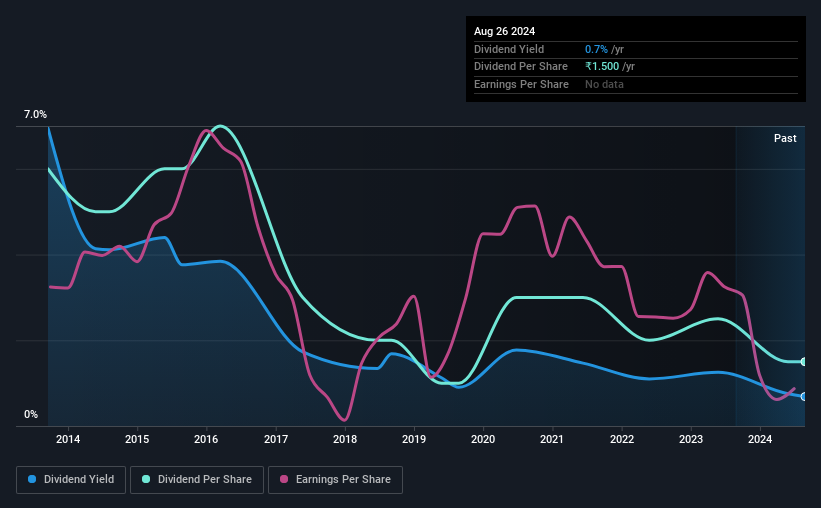Select the 2018 x-axis label

pos(345,439)
